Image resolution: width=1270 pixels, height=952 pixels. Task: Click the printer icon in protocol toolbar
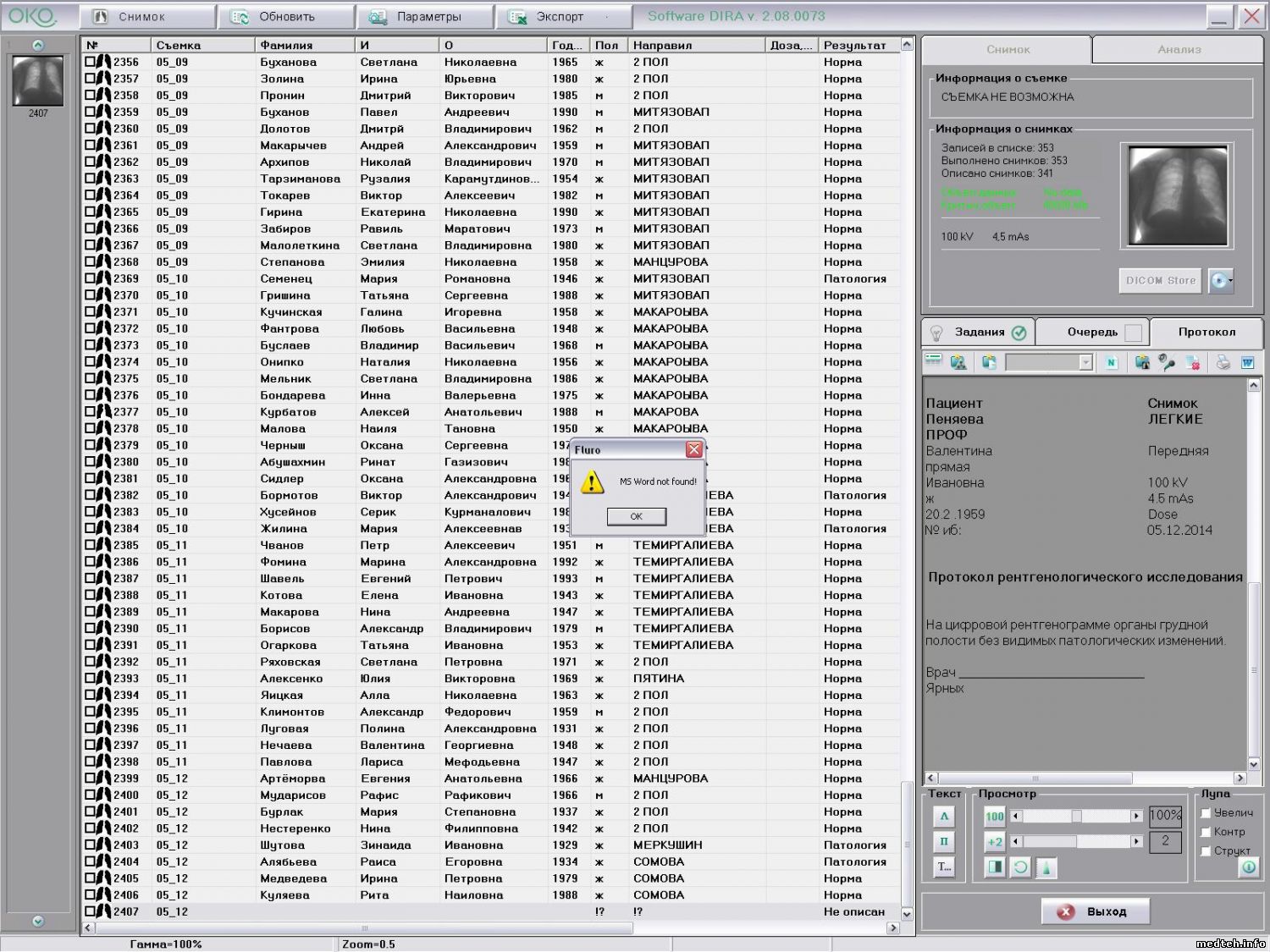1223,362
